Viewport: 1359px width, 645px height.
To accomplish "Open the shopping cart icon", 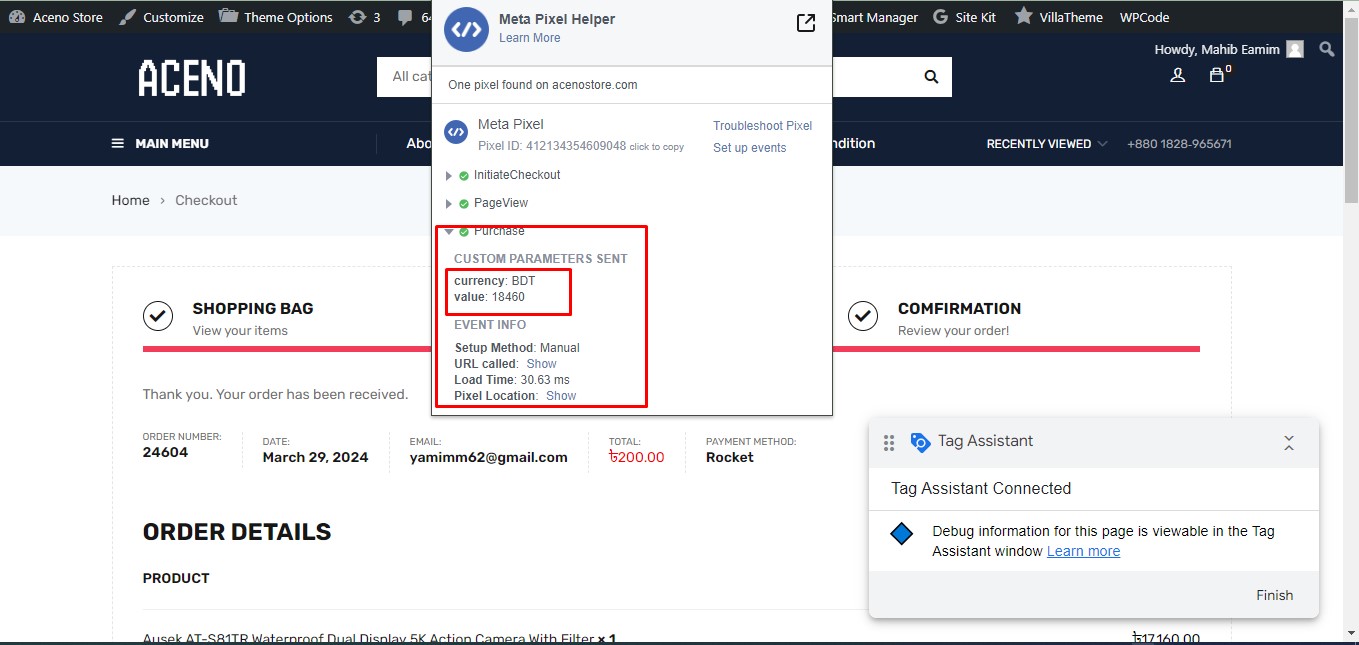I will [1216, 75].
